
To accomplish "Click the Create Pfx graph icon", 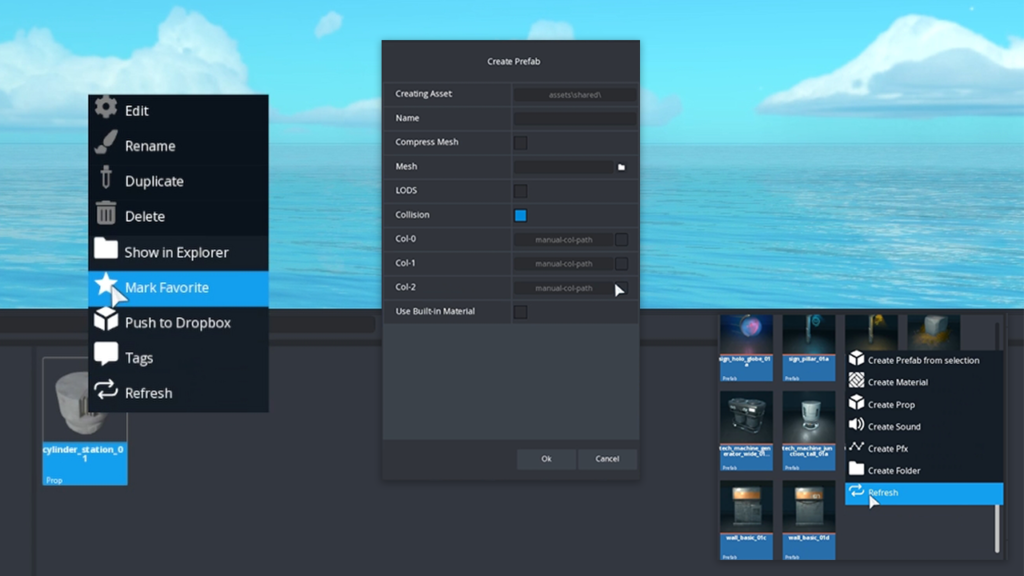I will click(856, 448).
